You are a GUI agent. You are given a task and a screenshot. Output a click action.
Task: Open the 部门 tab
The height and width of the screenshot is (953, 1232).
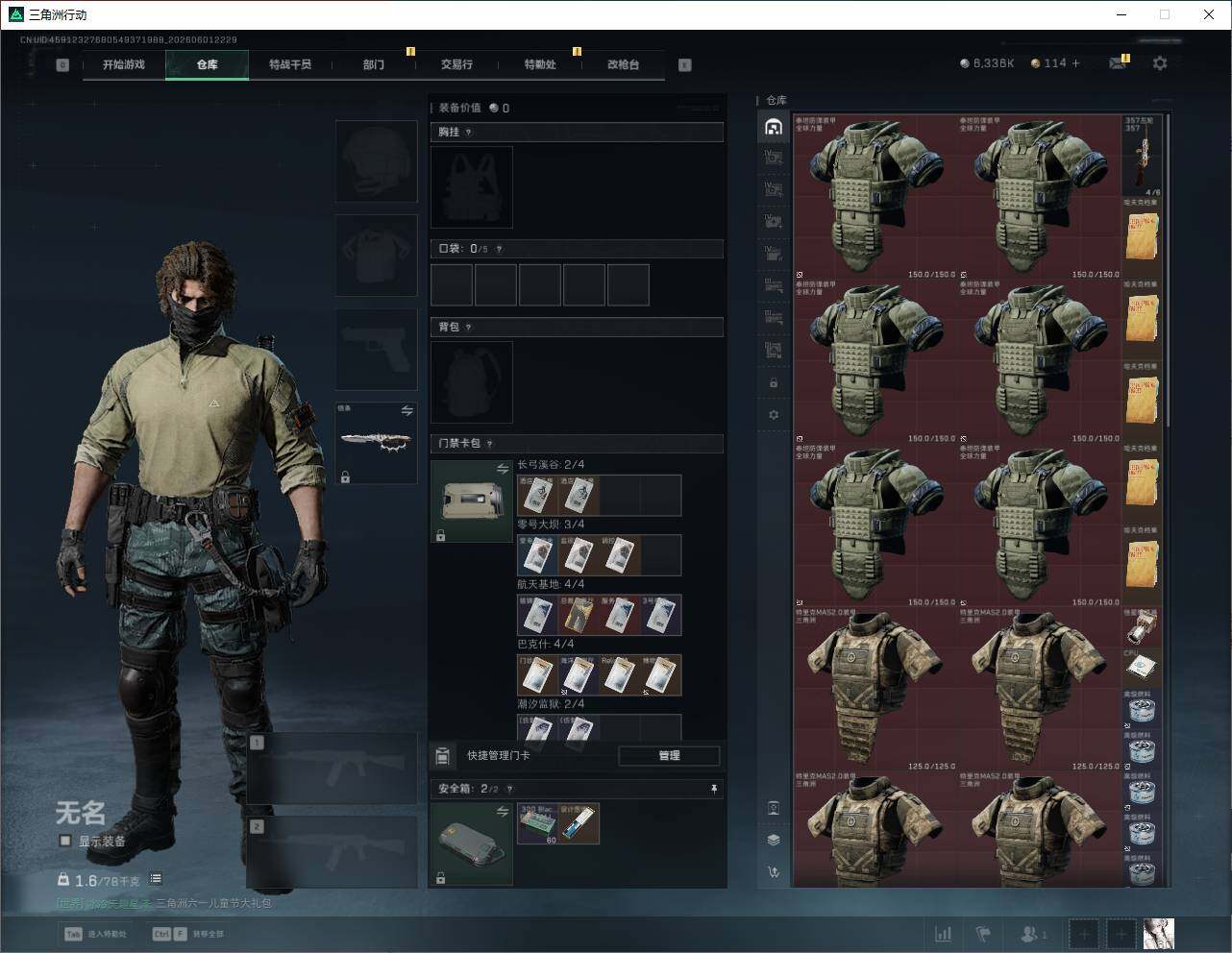(374, 64)
